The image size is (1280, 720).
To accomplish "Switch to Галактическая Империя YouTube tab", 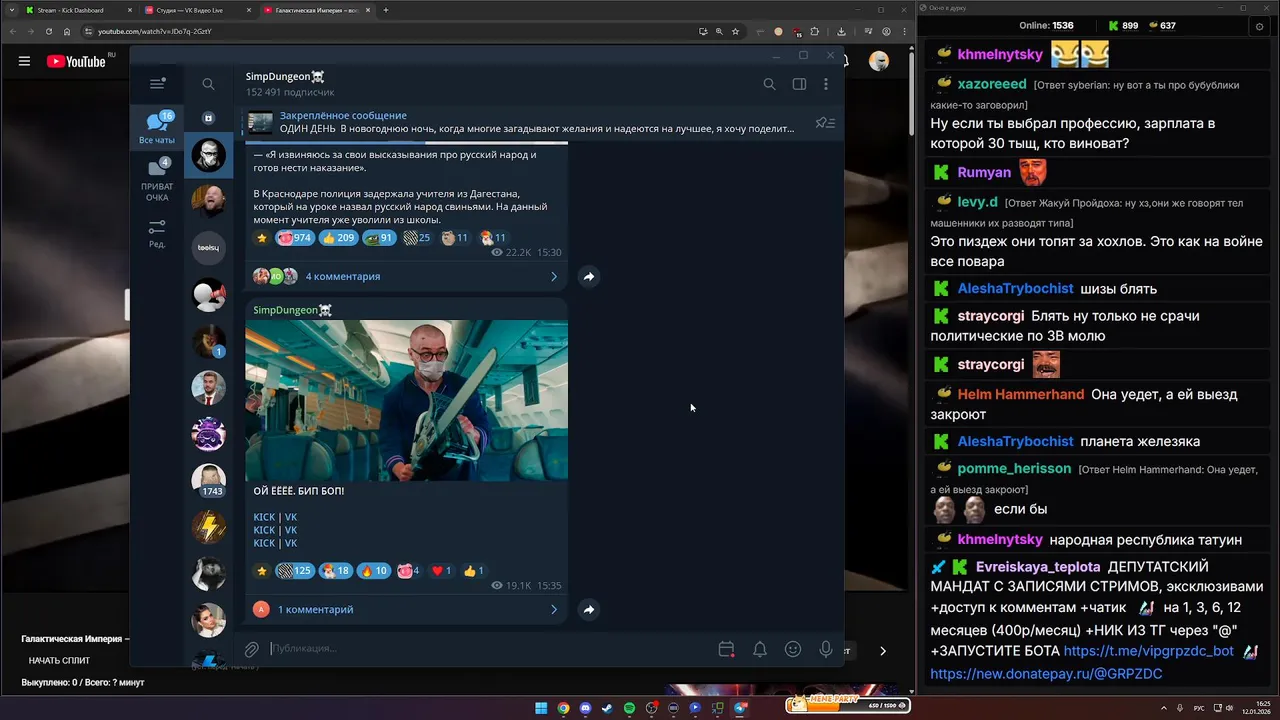I will click(316, 10).
